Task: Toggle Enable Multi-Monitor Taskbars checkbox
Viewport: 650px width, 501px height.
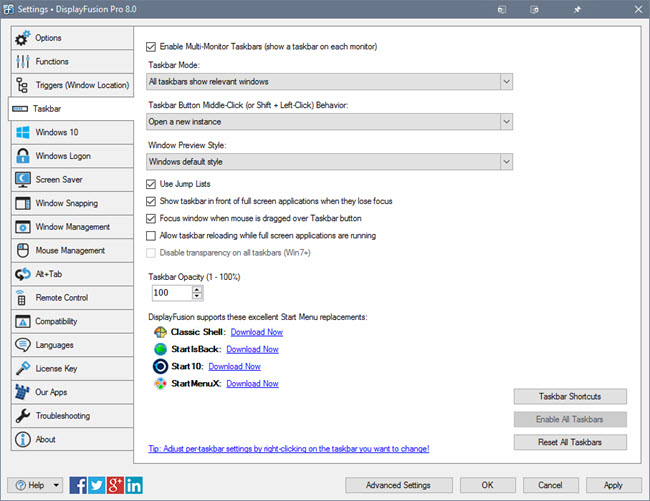Action: coord(151,47)
